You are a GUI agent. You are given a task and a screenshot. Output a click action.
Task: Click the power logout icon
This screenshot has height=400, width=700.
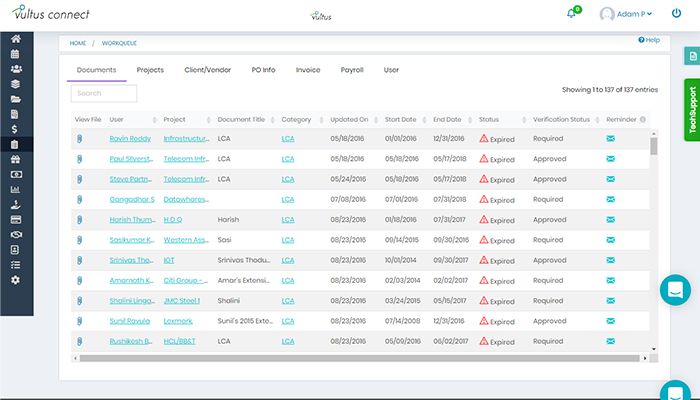[676, 14]
